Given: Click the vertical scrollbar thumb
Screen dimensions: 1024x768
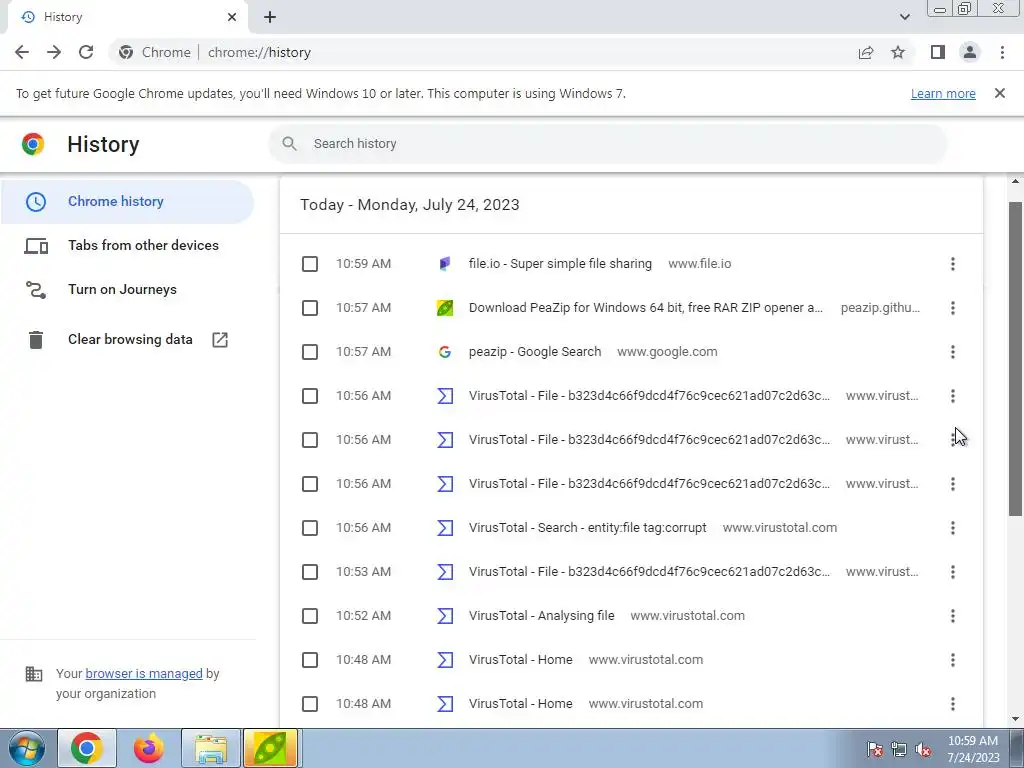Looking at the screenshot, I should pyautogui.click(x=1016, y=359).
